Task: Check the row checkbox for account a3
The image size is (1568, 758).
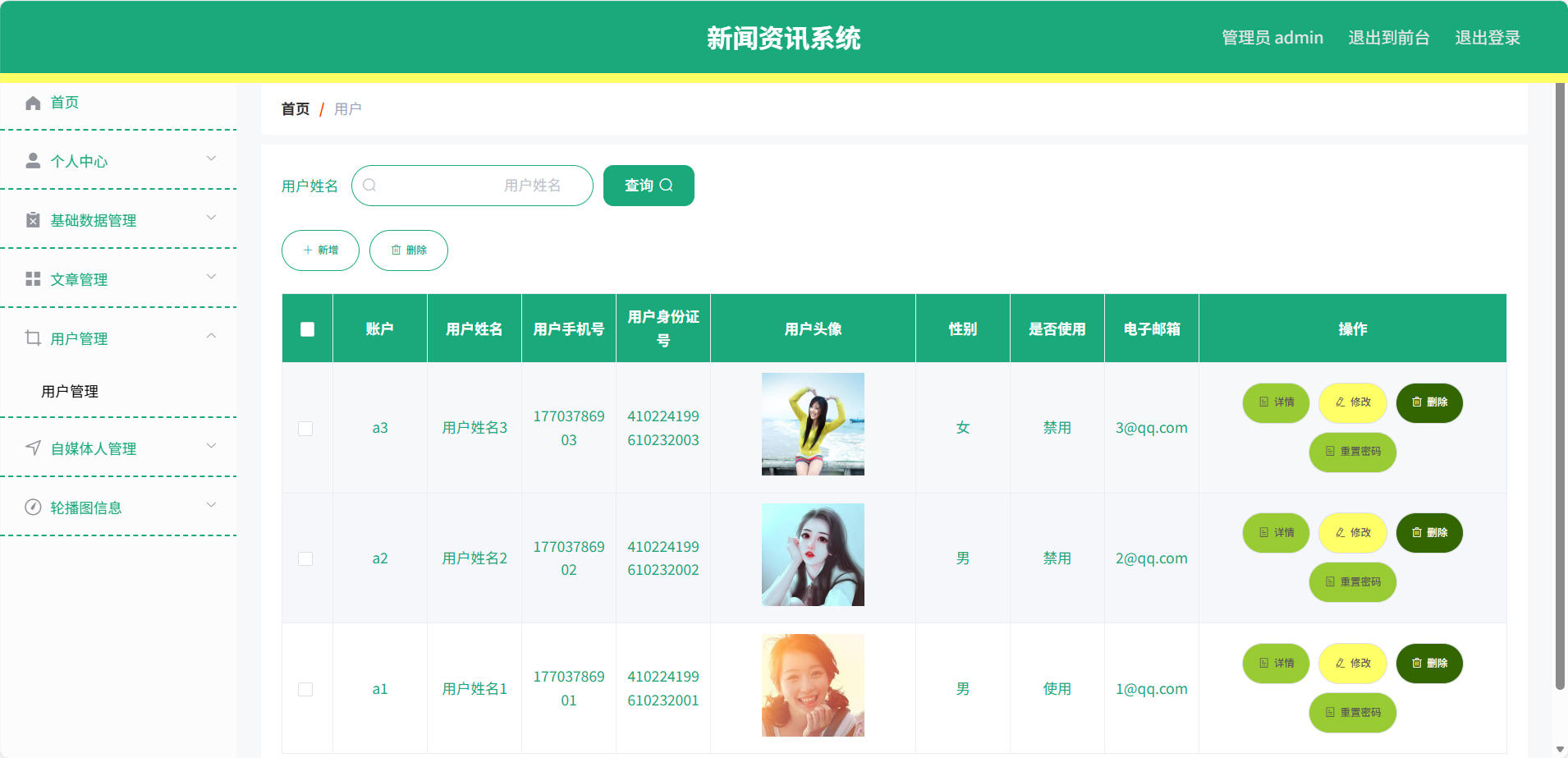Action: click(305, 429)
